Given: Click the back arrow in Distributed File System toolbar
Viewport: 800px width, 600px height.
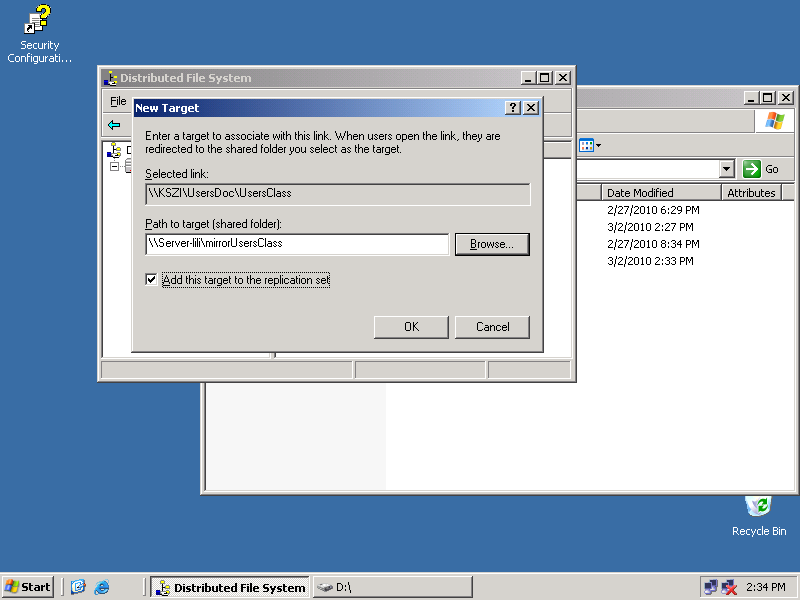Looking at the screenshot, I should coord(114,125).
